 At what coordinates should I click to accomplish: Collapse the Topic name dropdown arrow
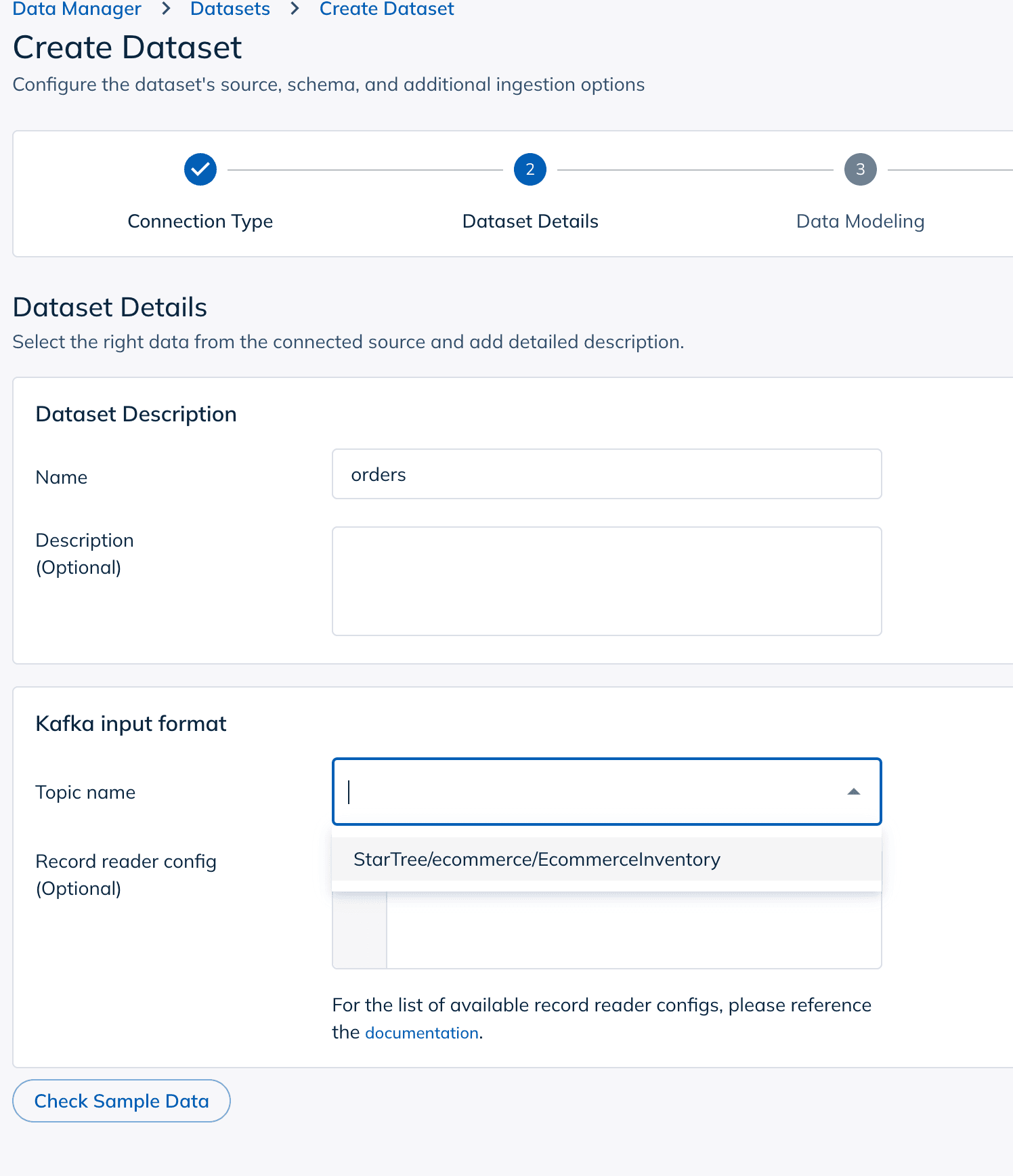(853, 791)
